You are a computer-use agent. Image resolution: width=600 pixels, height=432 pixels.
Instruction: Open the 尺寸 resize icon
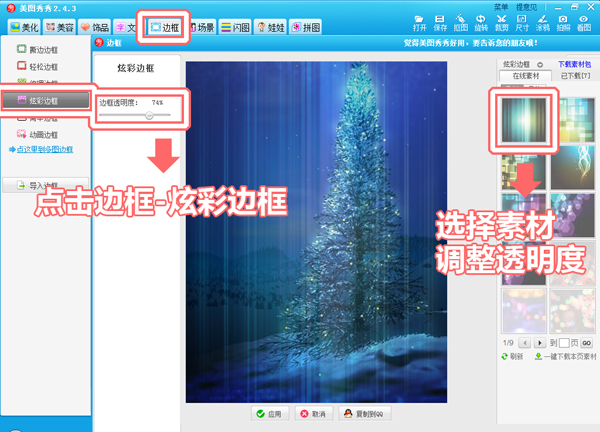pos(522,23)
